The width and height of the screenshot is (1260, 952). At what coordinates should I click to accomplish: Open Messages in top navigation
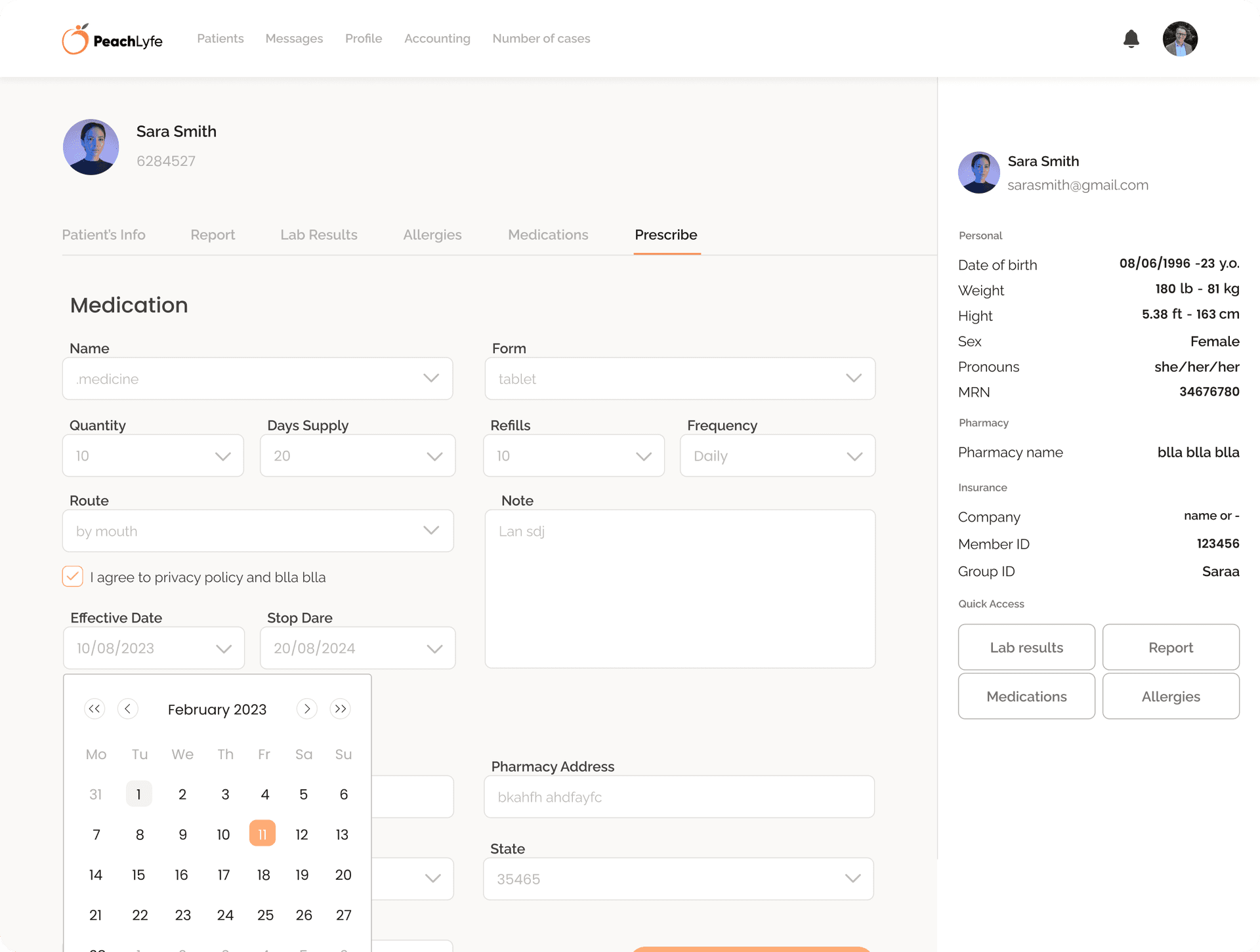294,39
